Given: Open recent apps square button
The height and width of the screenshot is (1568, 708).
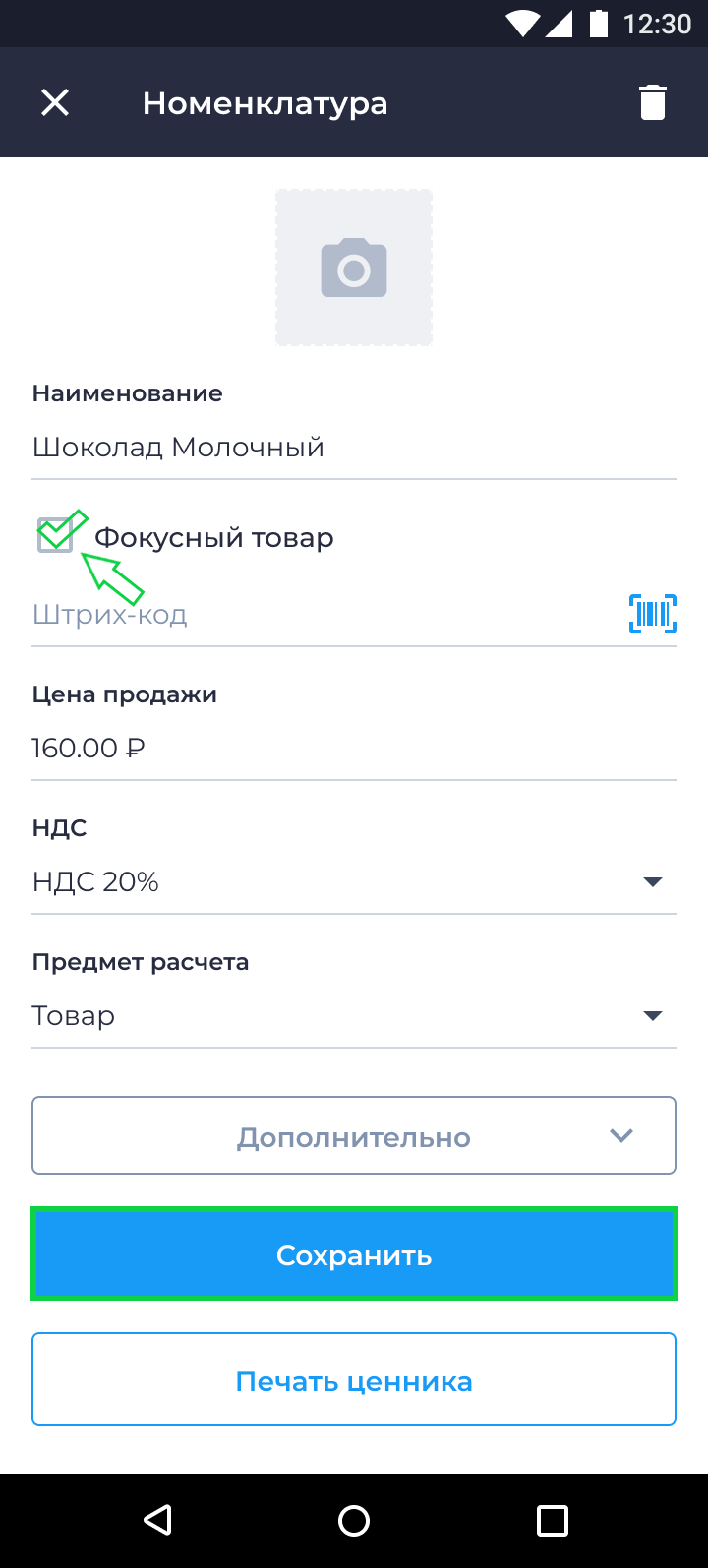Looking at the screenshot, I should pyautogui.click(x=552, y=1520).
